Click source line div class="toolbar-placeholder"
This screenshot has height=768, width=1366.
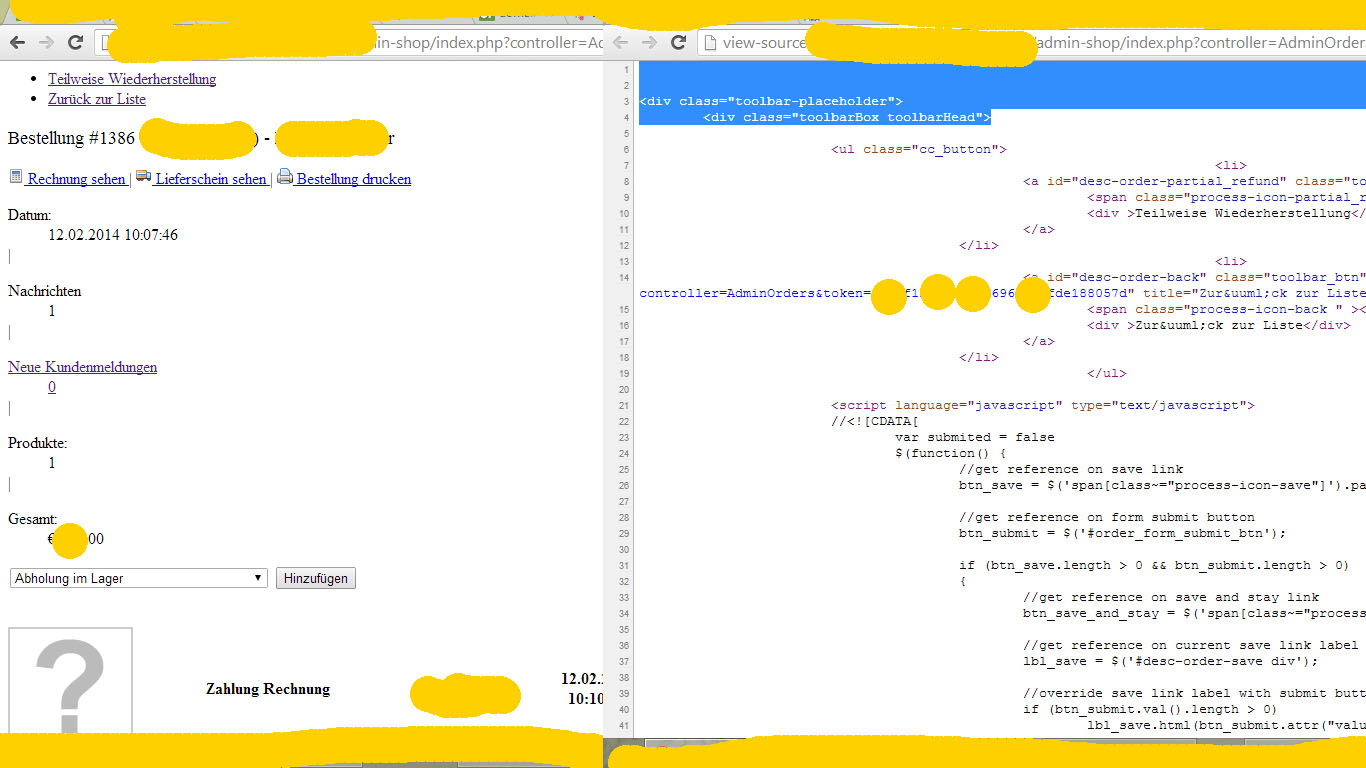[771, 101]
